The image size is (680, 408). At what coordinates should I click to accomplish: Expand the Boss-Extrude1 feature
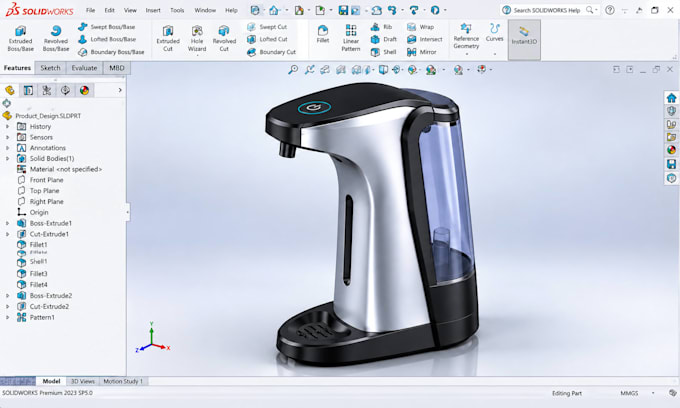(7, 223)
